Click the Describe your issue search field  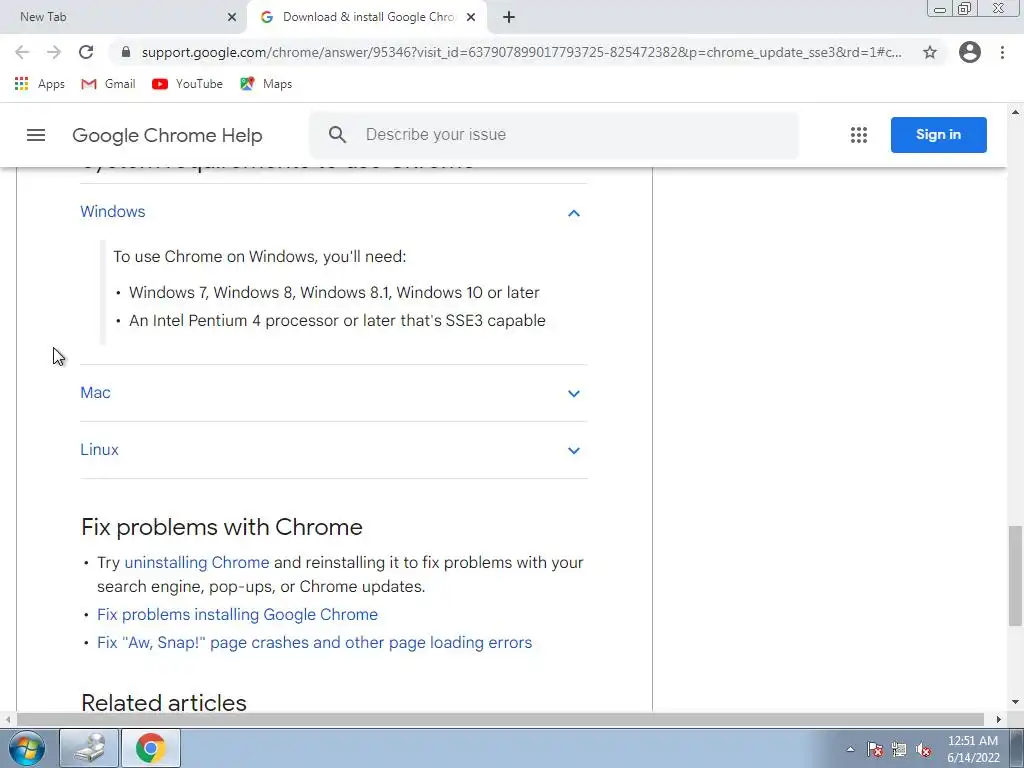pos(554,135)
